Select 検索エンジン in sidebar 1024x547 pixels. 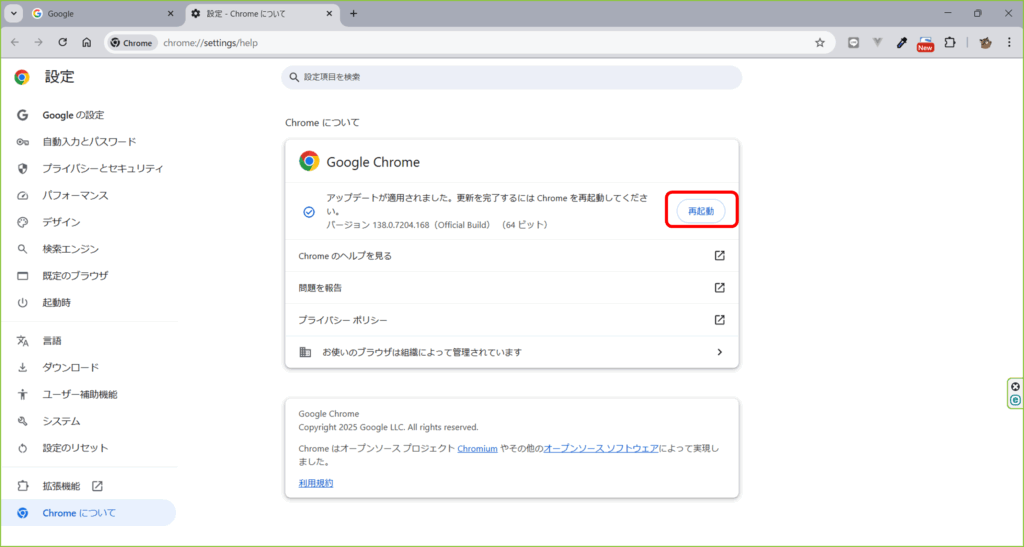click(x=71, y=249)
